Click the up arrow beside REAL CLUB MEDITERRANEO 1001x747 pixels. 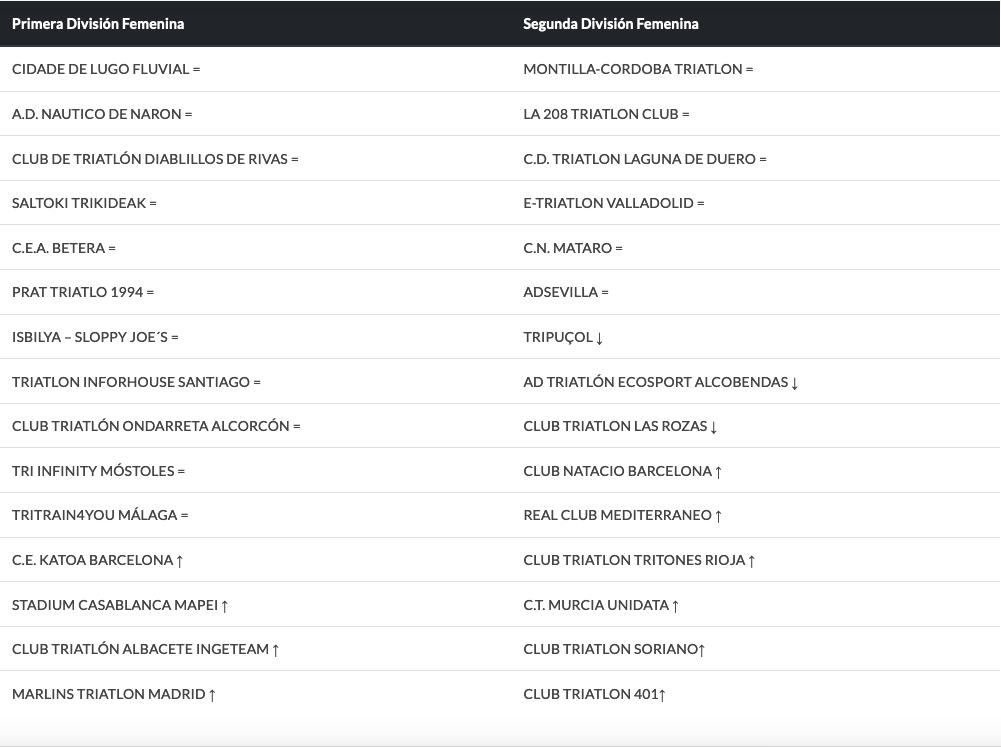(718, 516)
